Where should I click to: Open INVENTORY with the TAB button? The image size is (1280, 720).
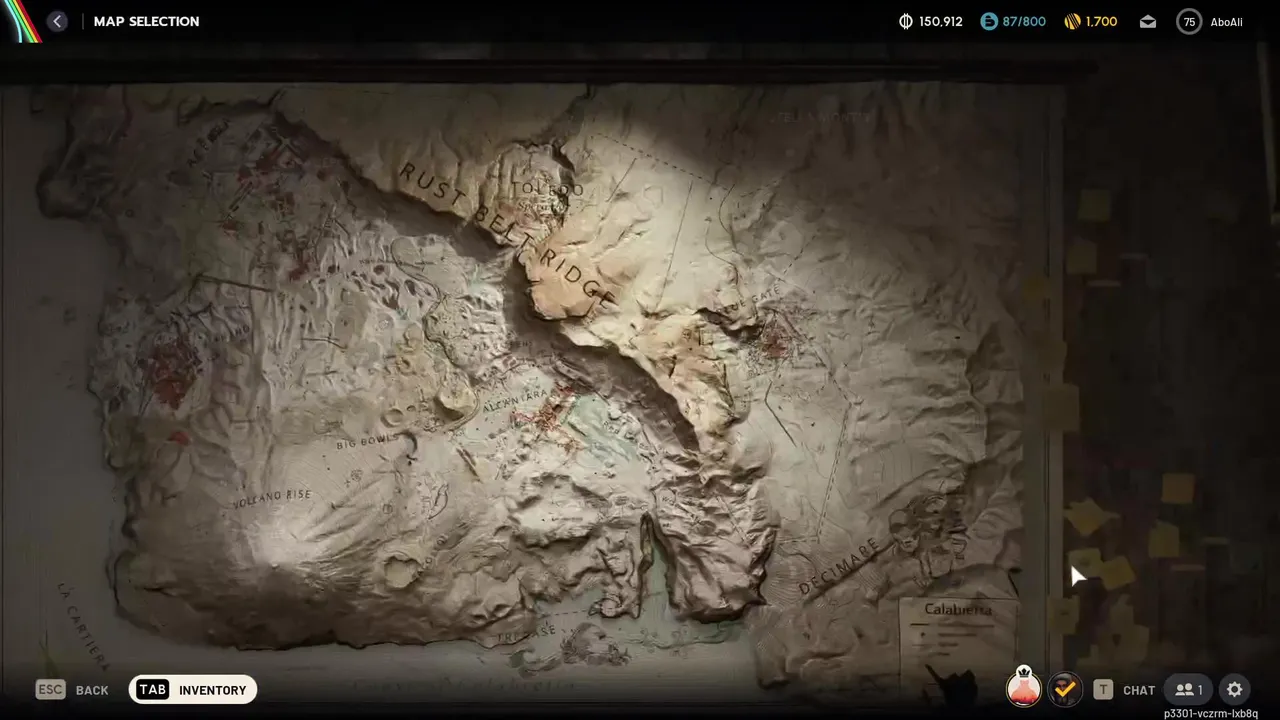(193, 689)
